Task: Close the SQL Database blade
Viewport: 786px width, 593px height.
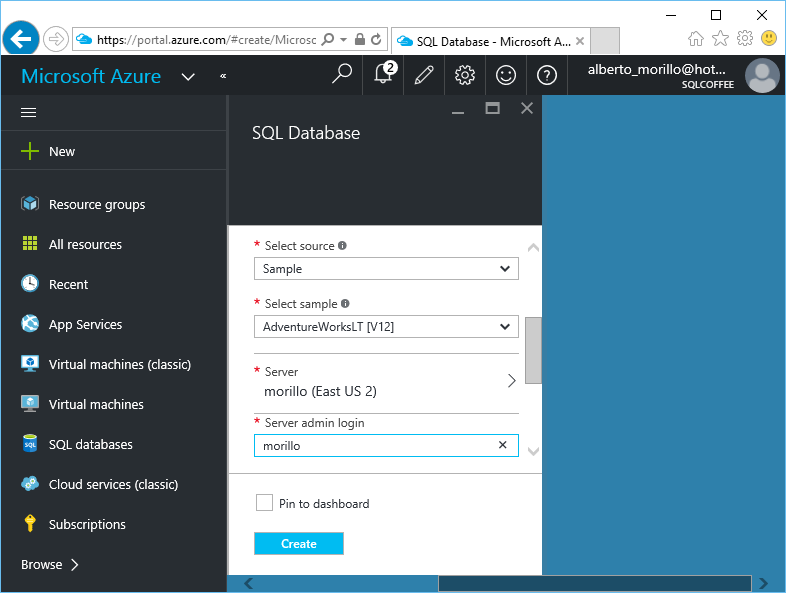Action: pos(526,108)
